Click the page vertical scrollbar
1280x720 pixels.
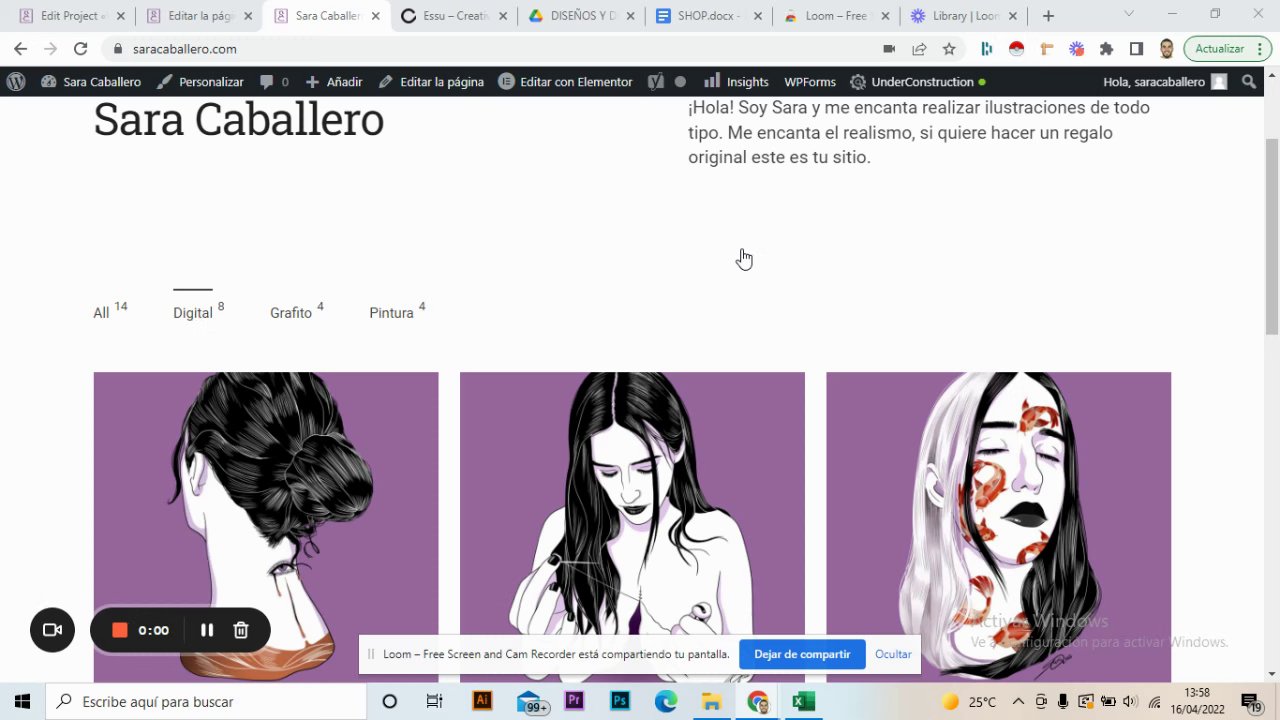pos(1272,236)
